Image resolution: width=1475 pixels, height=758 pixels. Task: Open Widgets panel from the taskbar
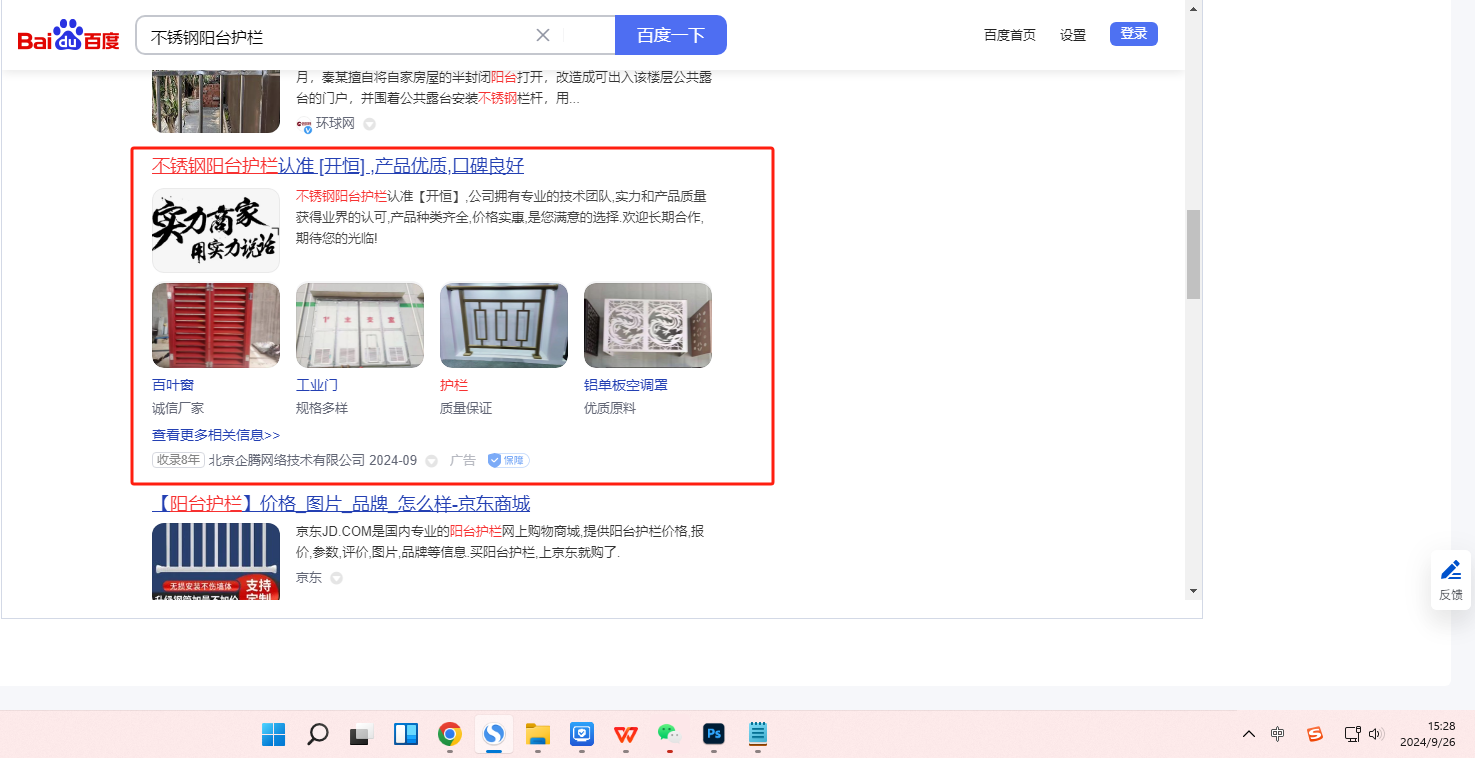click(406, 735)
